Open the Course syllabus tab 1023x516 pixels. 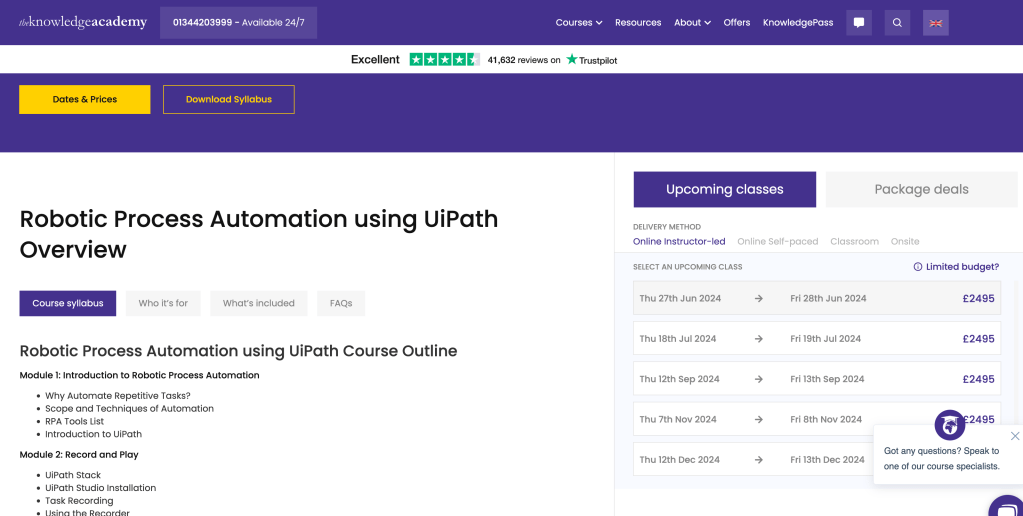point(68,303)
